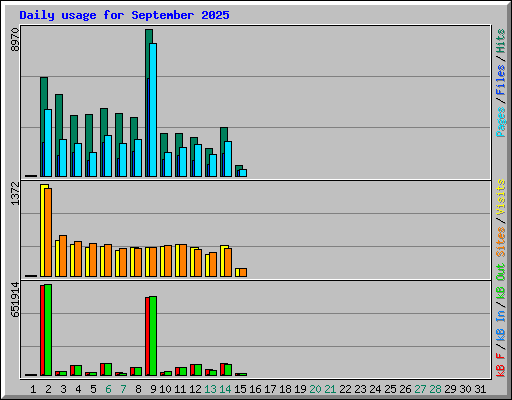Click the cyan 'Pages' legend label
The image size is (512, 400).
(500, 122)
